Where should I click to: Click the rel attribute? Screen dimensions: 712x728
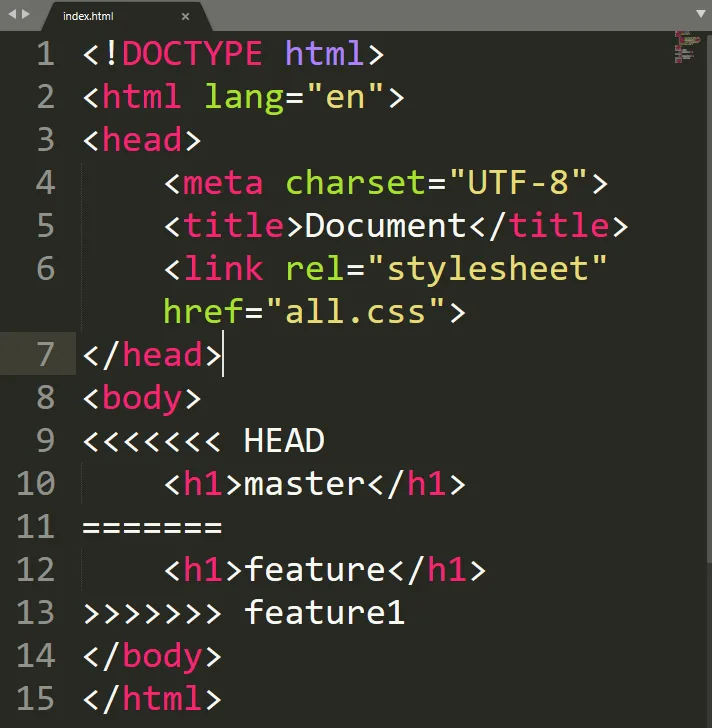[314, 268]
